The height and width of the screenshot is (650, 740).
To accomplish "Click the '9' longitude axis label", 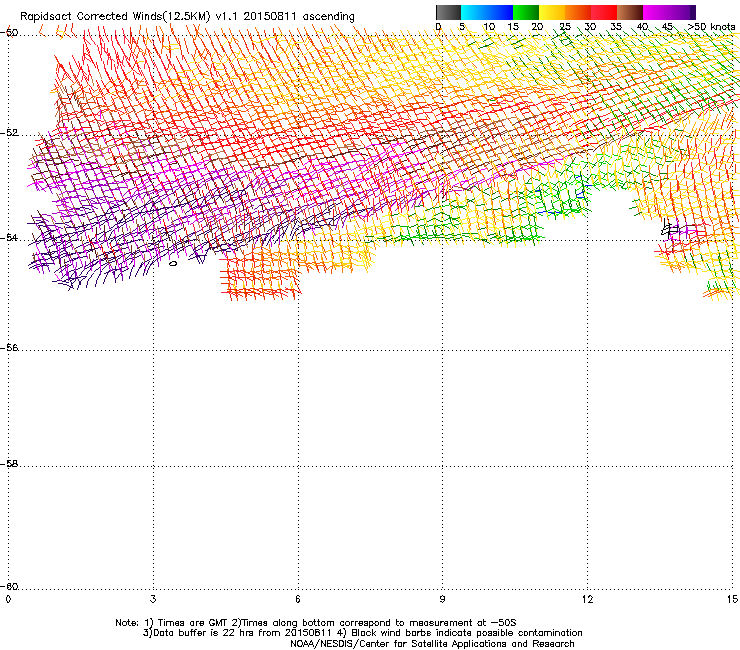I will click(442, 599).
